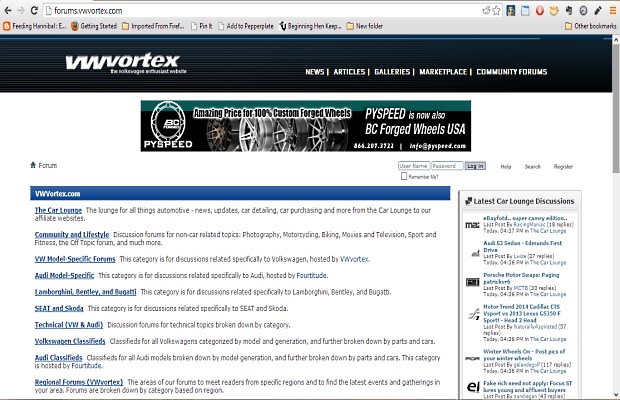Open the New folder bookmark folder

365,26
